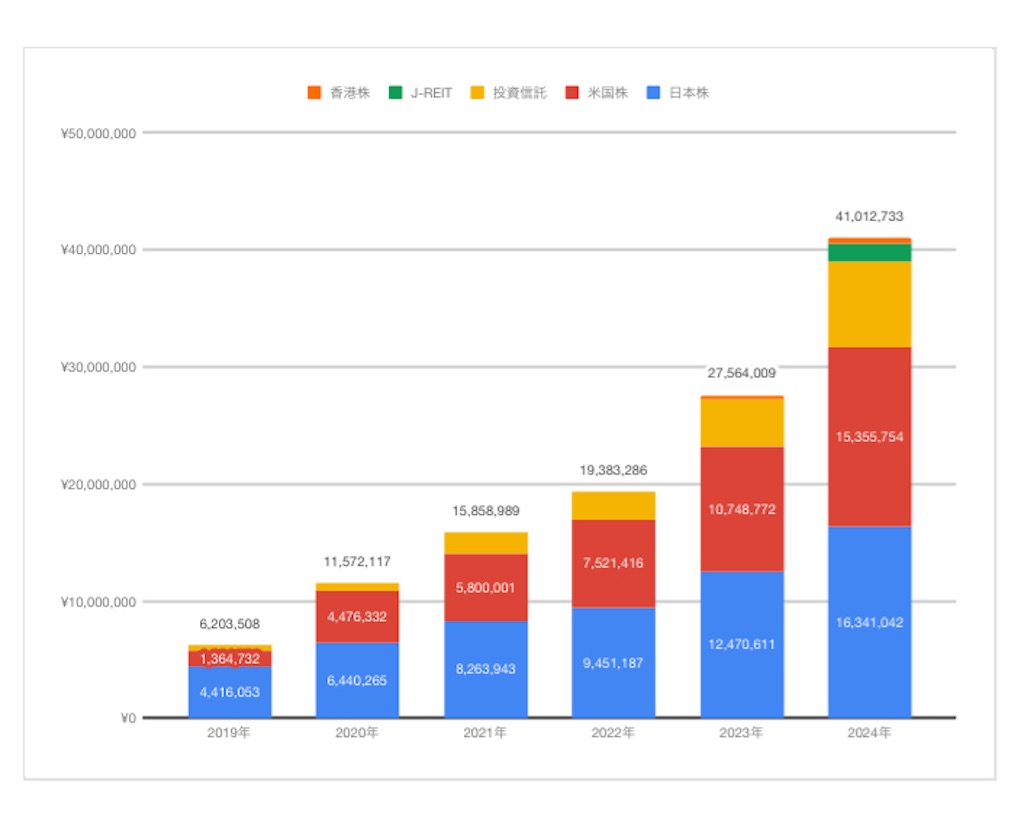This screenshot has width=1024, height=820.
Task: Select the J-REIT legend label
Action: (431, 93)
